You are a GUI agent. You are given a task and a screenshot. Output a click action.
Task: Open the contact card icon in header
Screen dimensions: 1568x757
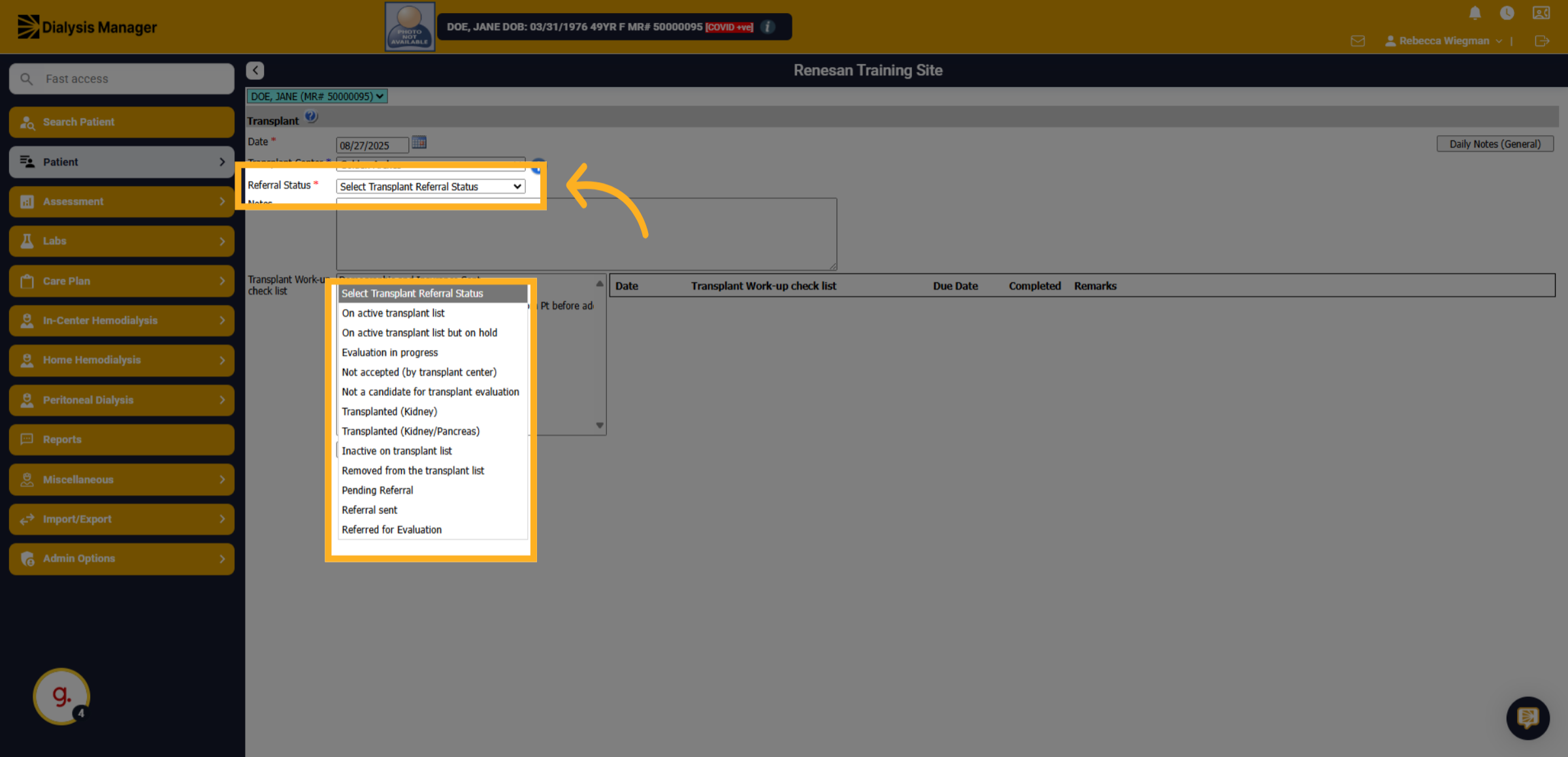[x=1541, y=13]
